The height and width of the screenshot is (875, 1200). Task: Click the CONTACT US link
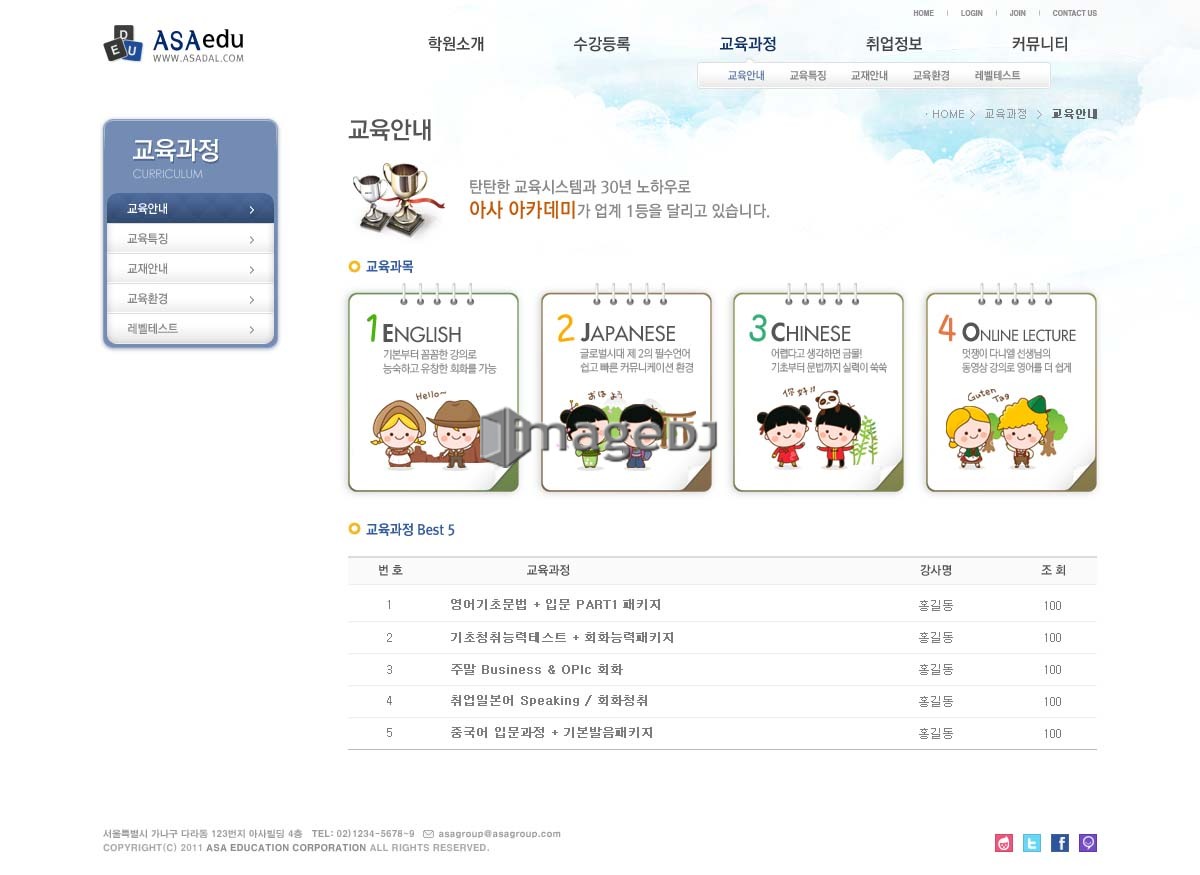point(1074,13)
